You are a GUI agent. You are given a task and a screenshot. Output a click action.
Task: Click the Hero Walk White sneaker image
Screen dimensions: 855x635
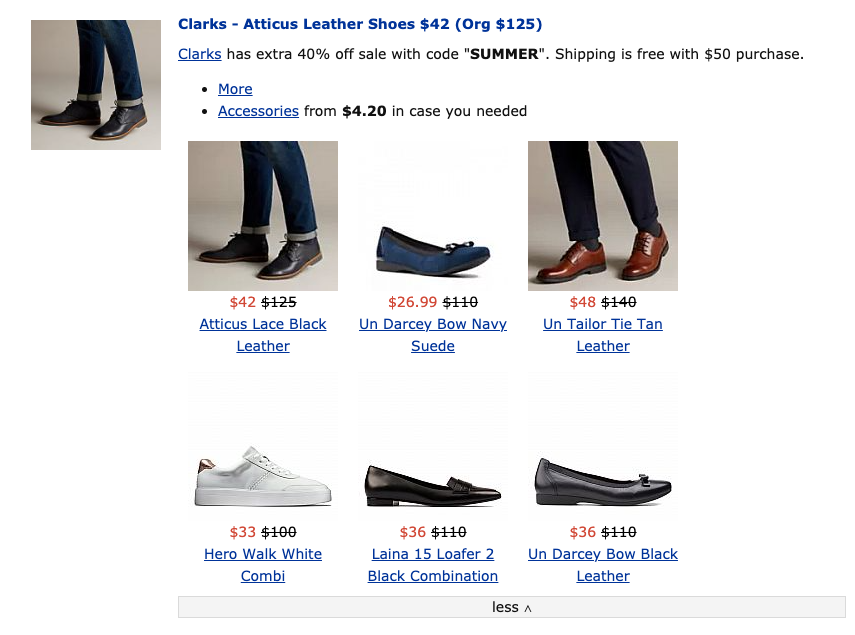(x=263, y=447)
